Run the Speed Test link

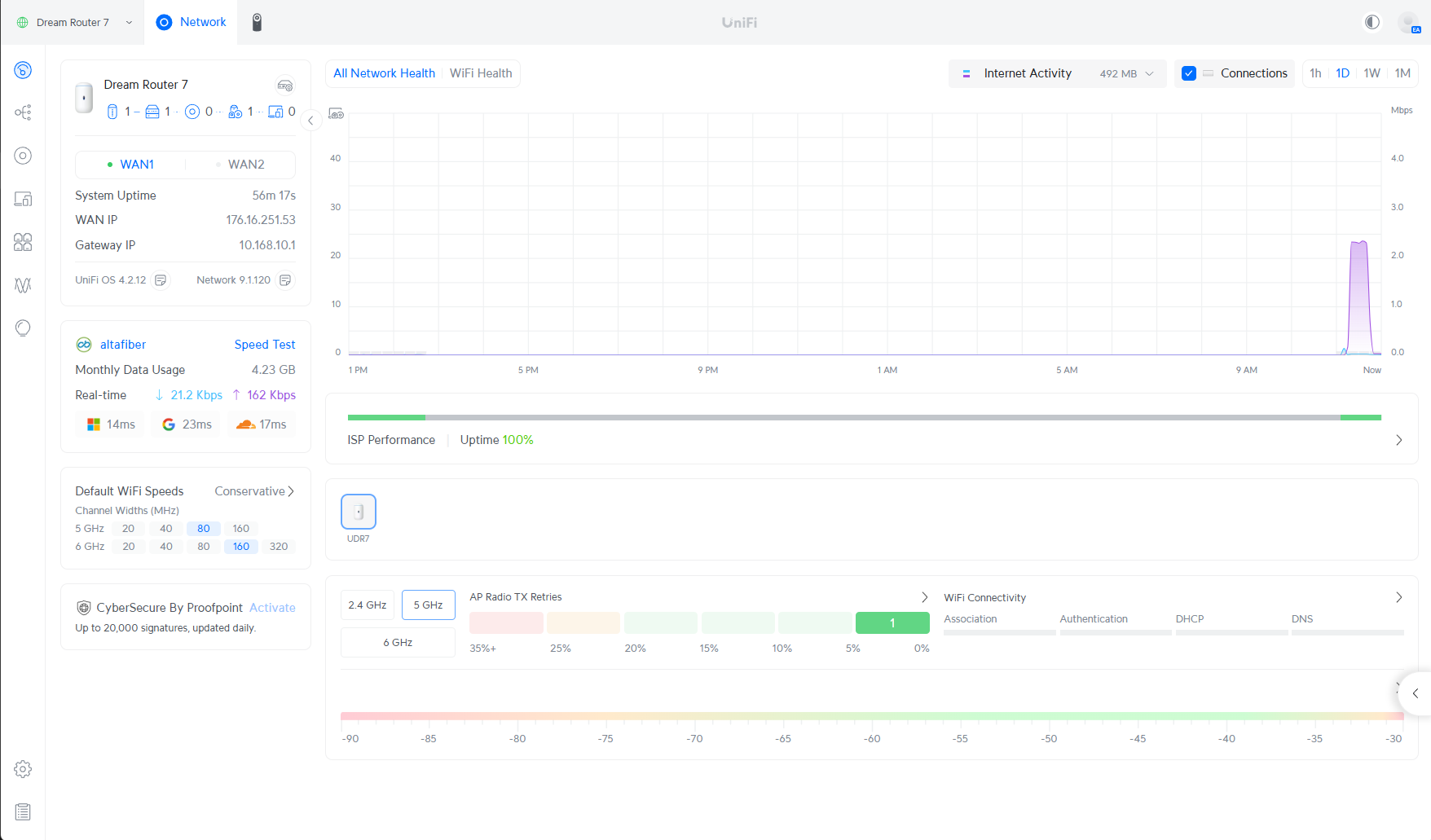coord(265,345)
